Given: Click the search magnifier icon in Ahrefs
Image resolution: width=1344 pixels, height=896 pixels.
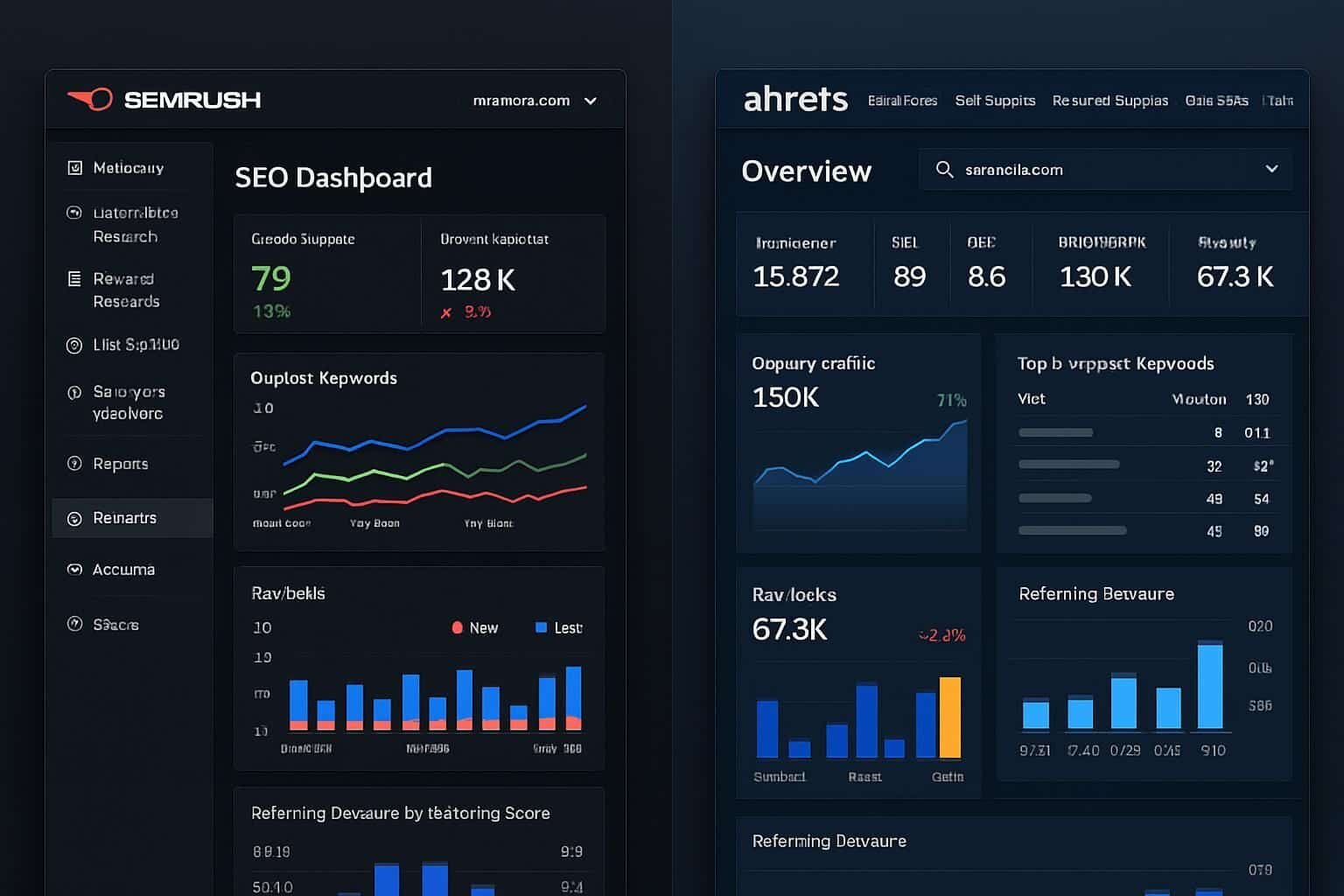Looking at the screenshot, I should (x=944, y=170).
